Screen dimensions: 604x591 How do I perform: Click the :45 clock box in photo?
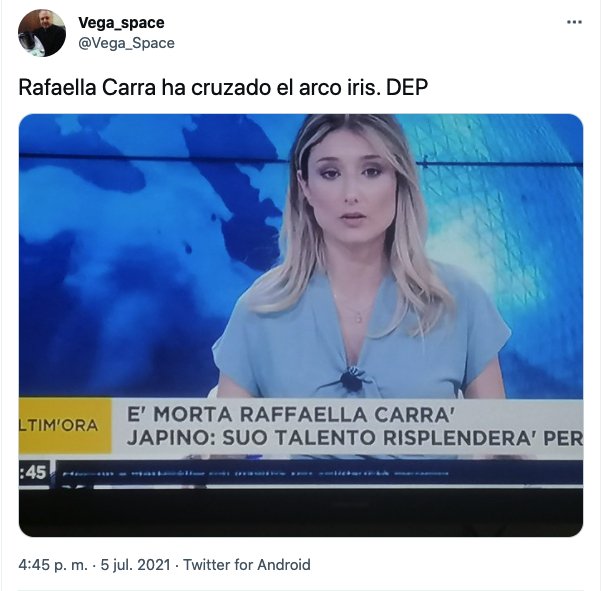click(x=34, y=472)
